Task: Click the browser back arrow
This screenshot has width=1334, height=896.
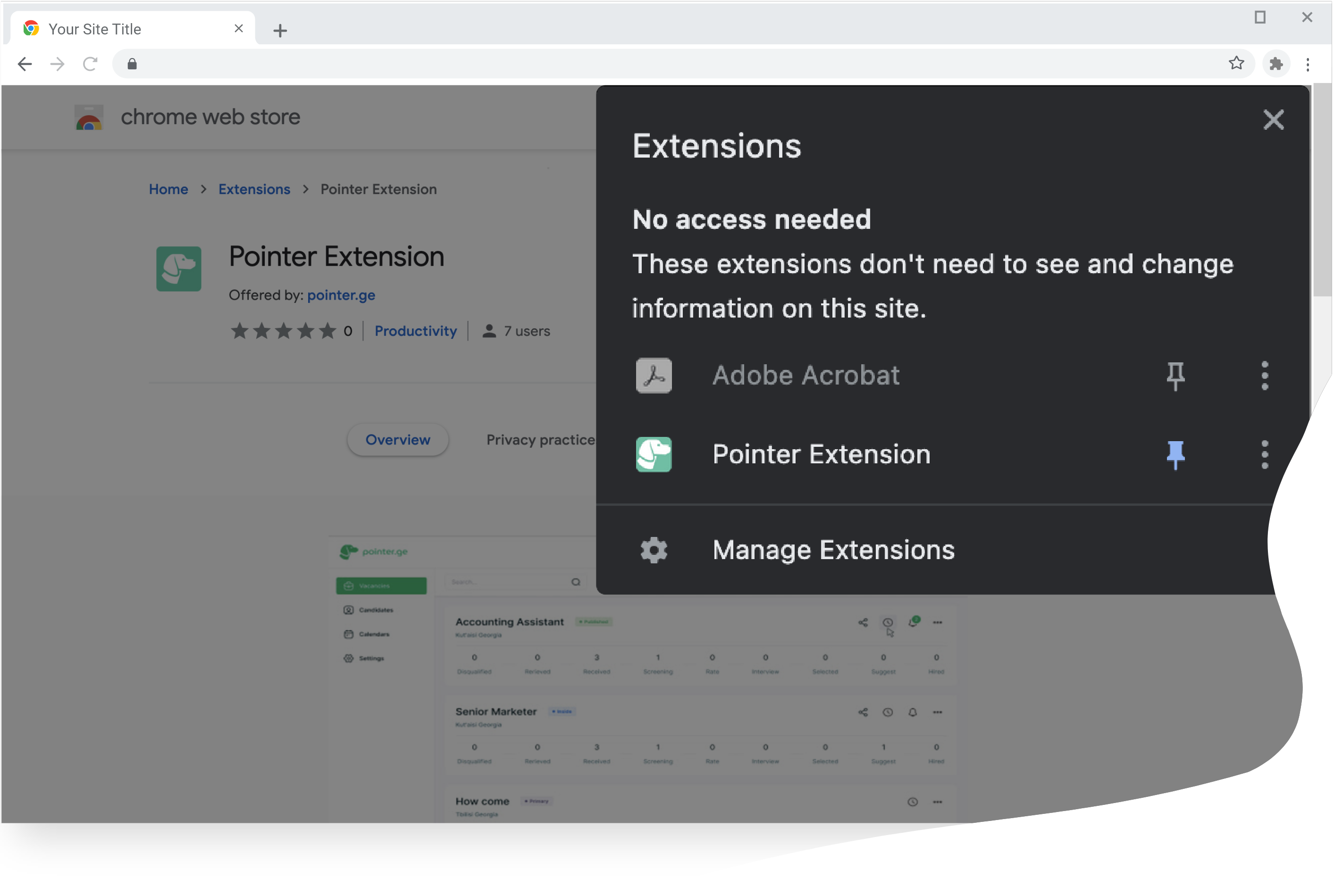Action: (25, 64)
